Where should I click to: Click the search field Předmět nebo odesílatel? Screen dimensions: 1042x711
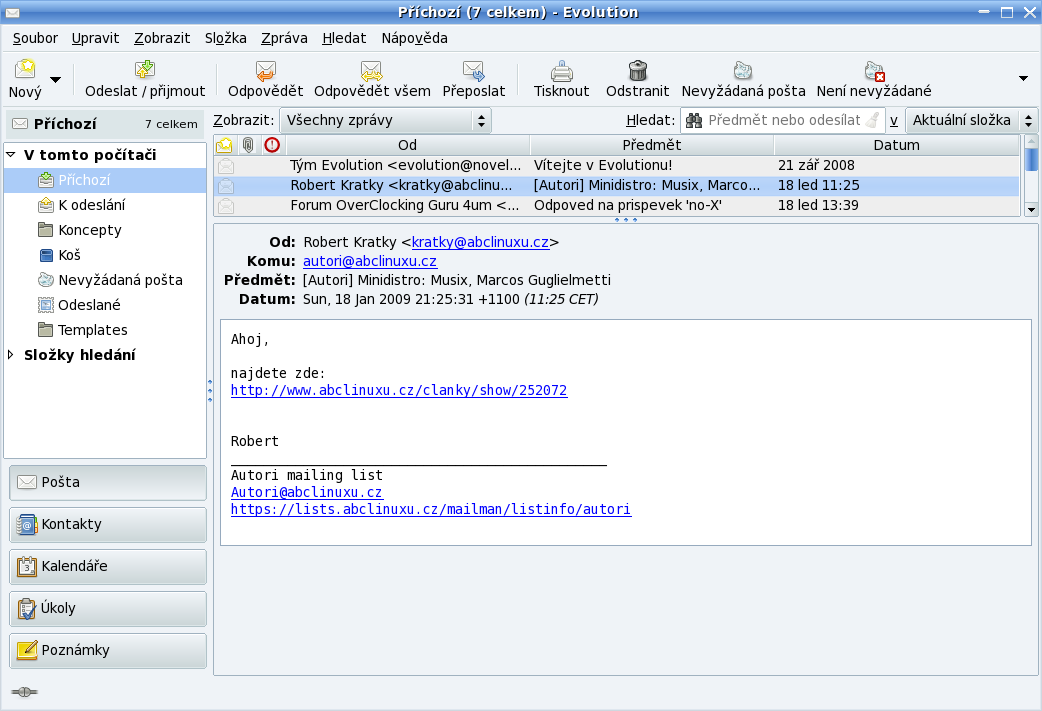coord(784,120)
